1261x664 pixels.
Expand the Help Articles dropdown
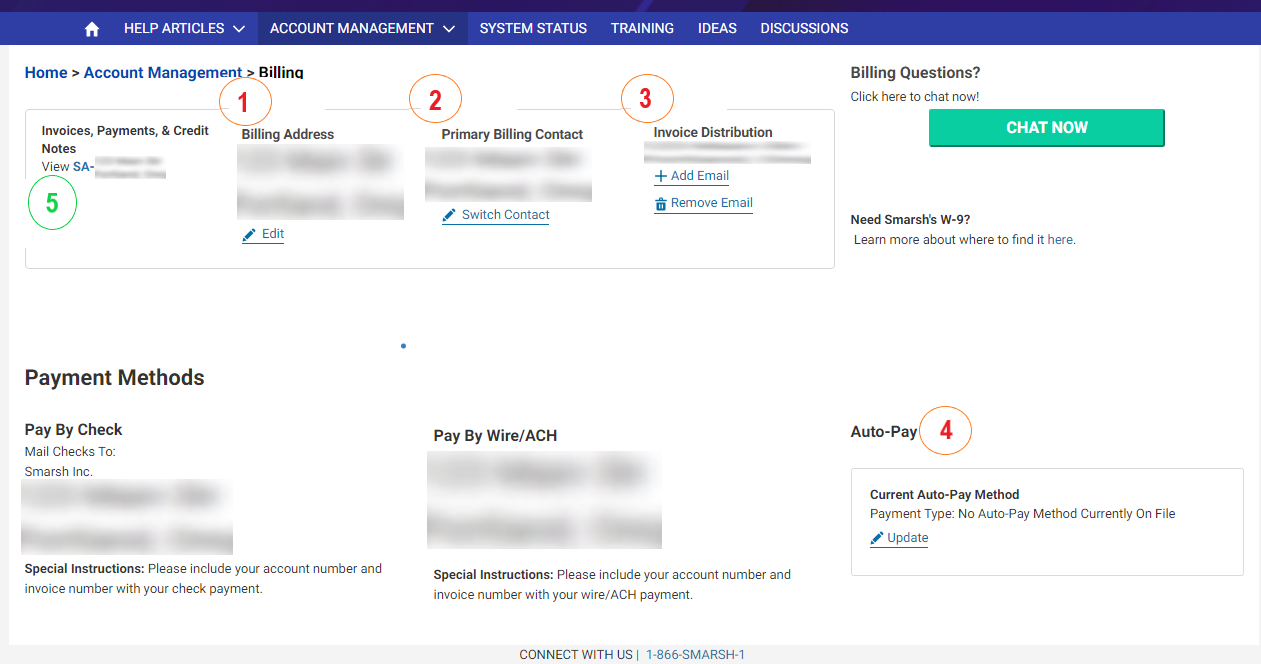coord(184,28)
